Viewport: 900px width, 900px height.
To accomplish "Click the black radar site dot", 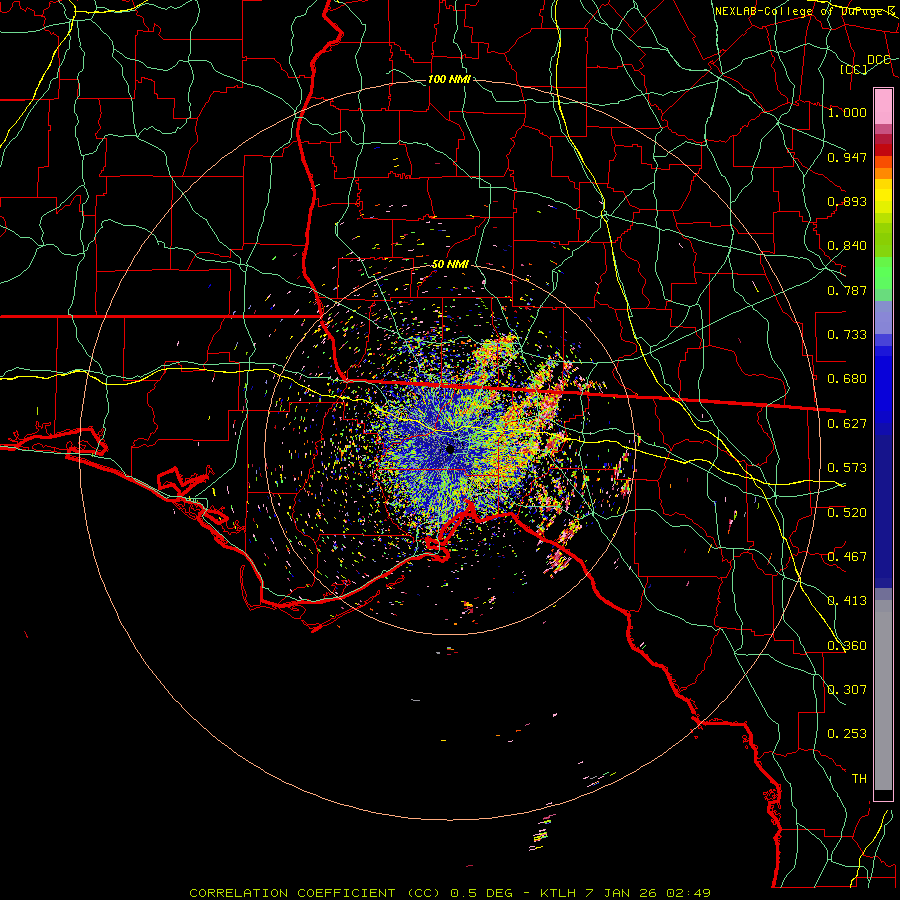I will click(x=450, y=449).
